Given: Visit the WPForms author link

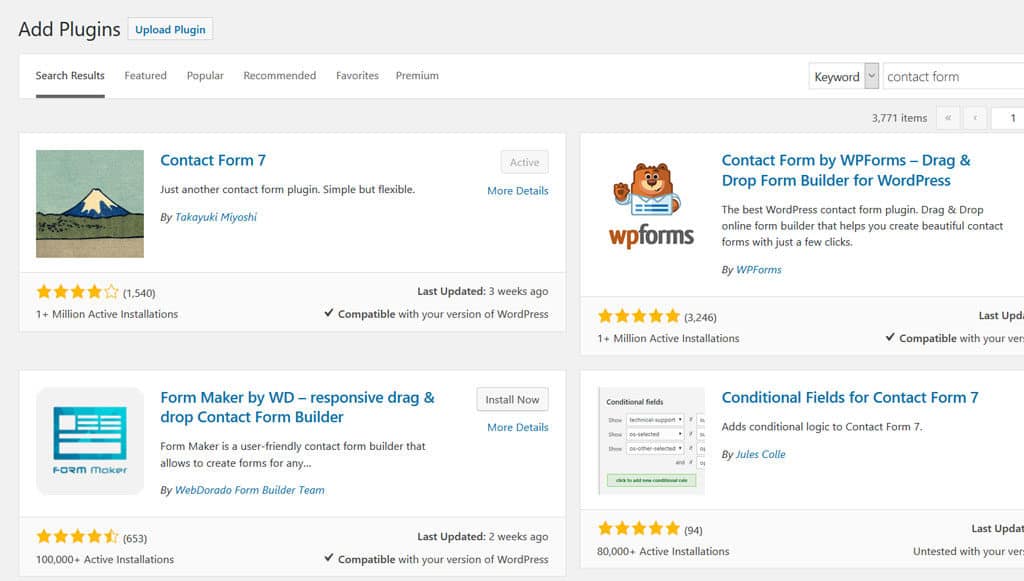Looking at the screenshot, I should (x=758, y=270).
